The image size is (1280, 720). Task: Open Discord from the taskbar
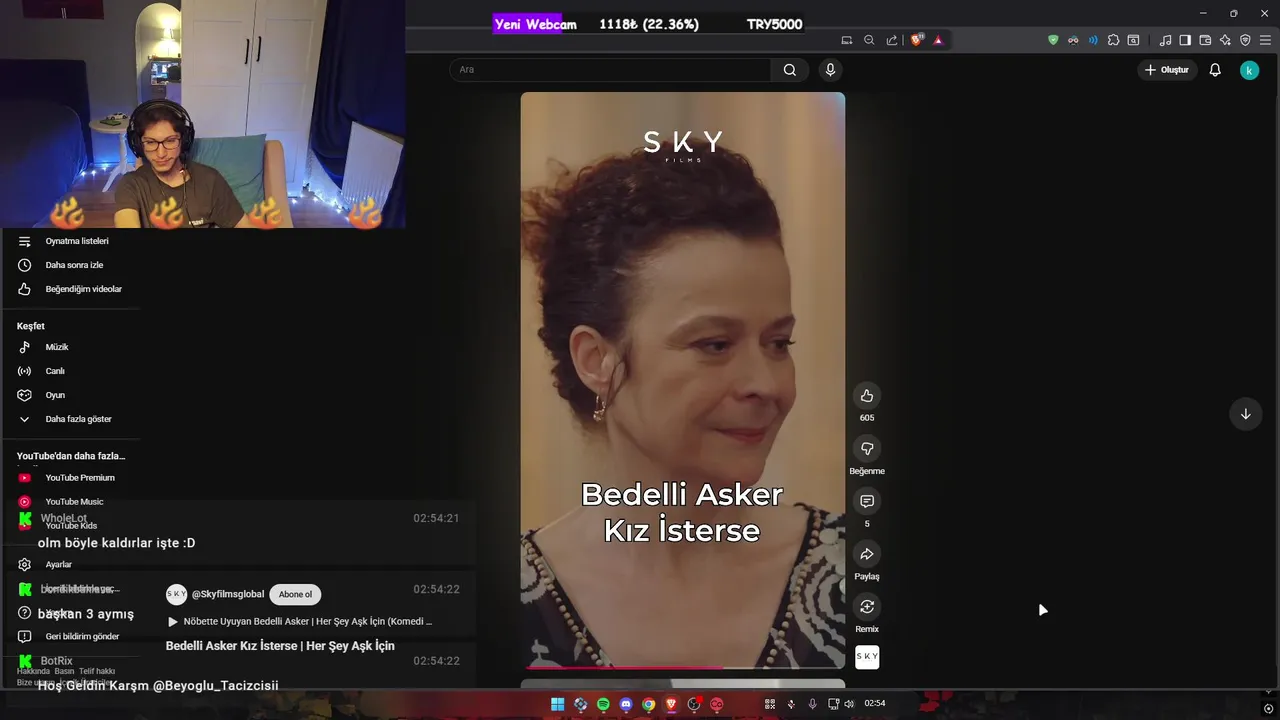point(626,704)
